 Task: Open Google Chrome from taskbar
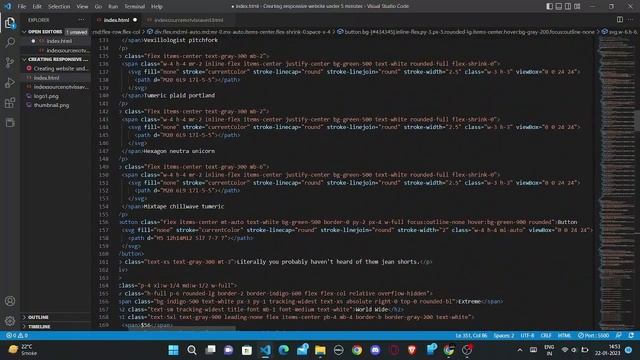357,350
